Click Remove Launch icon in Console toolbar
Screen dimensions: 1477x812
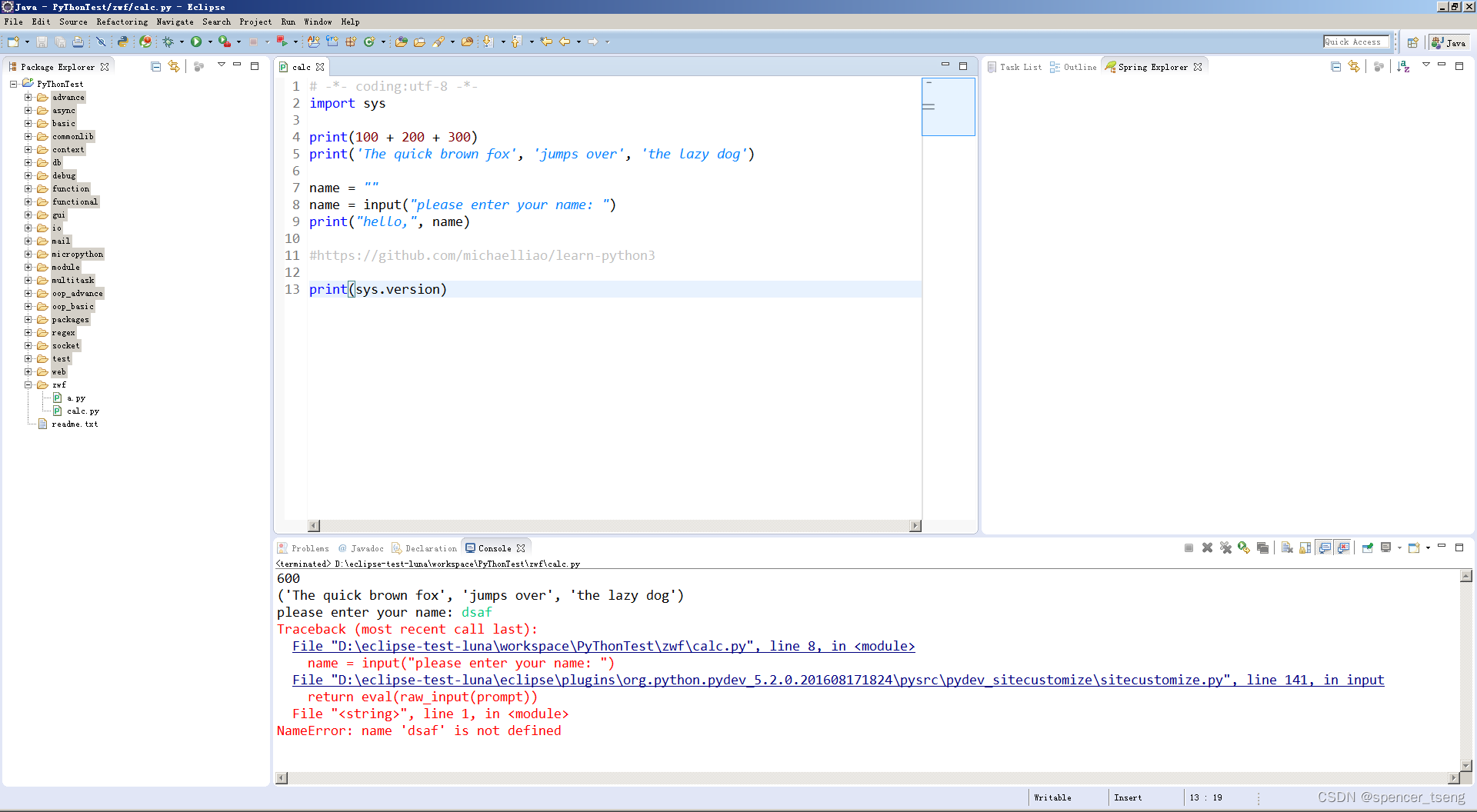click(1207, 547)
